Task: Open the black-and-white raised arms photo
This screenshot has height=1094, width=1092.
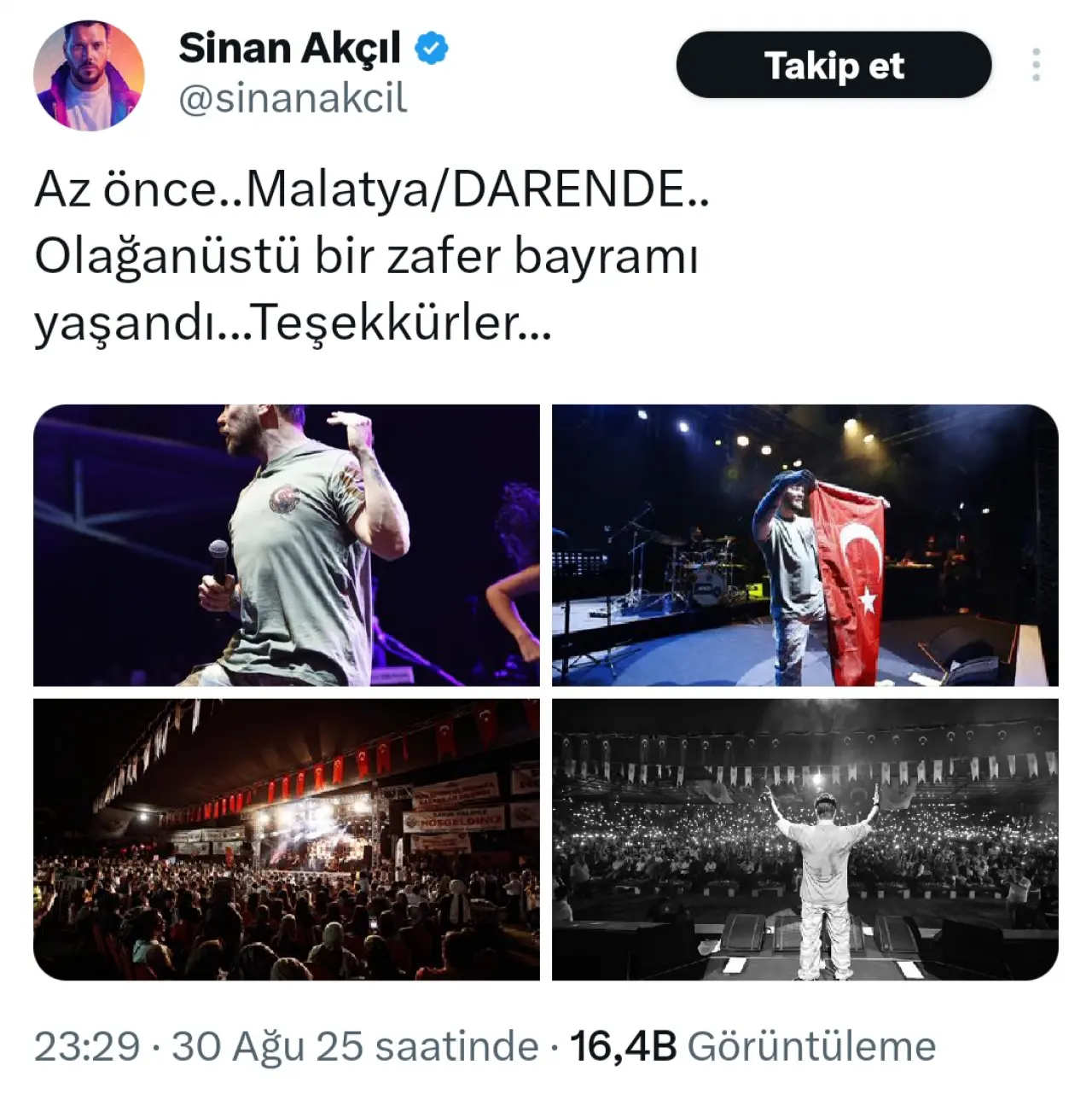Action: tap(804, 840)
